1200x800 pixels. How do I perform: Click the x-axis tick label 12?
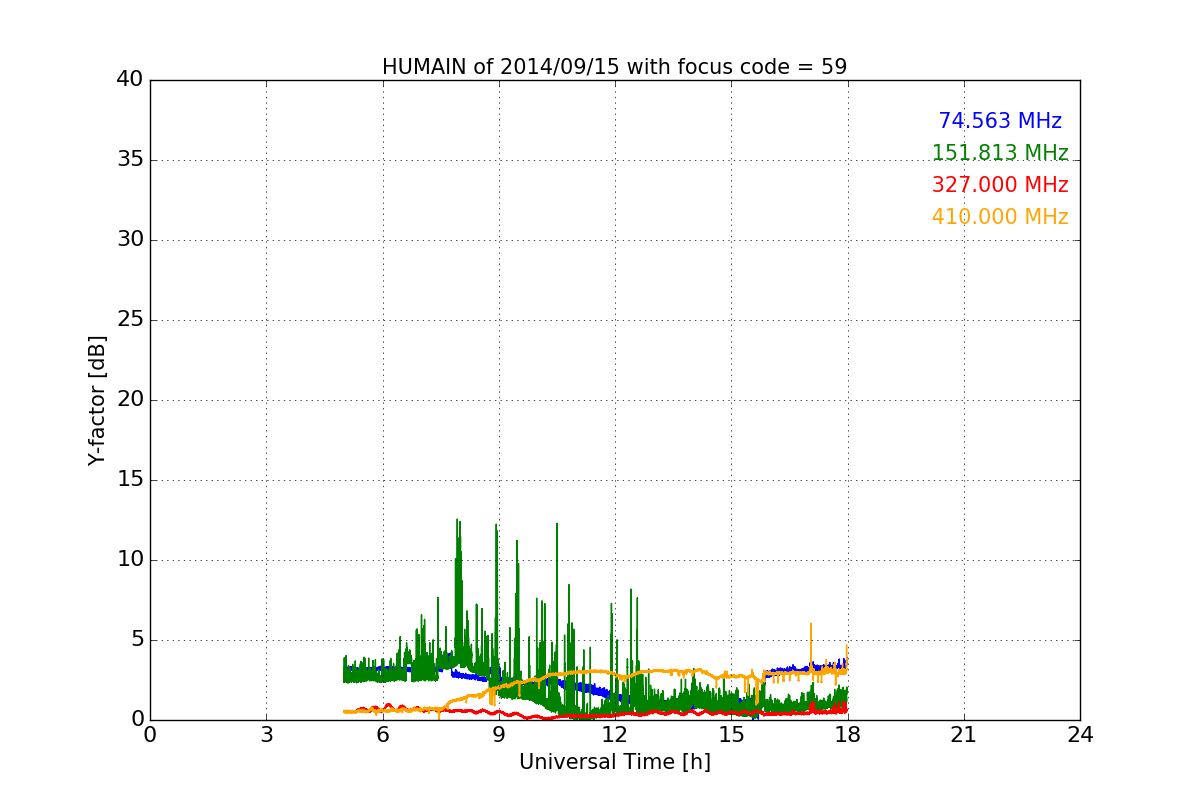(615, 735)
